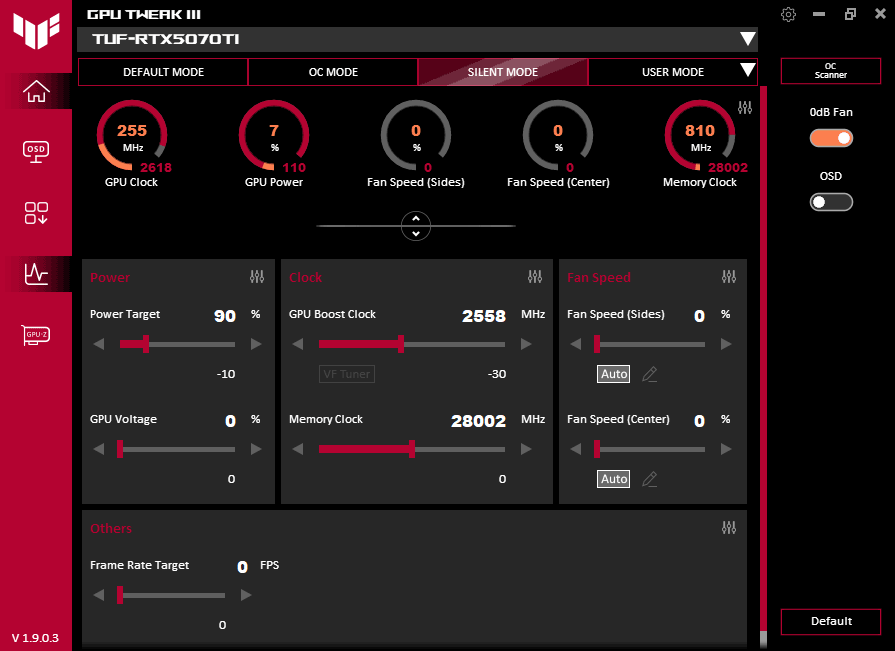This screenshot has width=895, height=651.
Task: Open Fan Speed panel settings sliders icon
Action: 729,277
